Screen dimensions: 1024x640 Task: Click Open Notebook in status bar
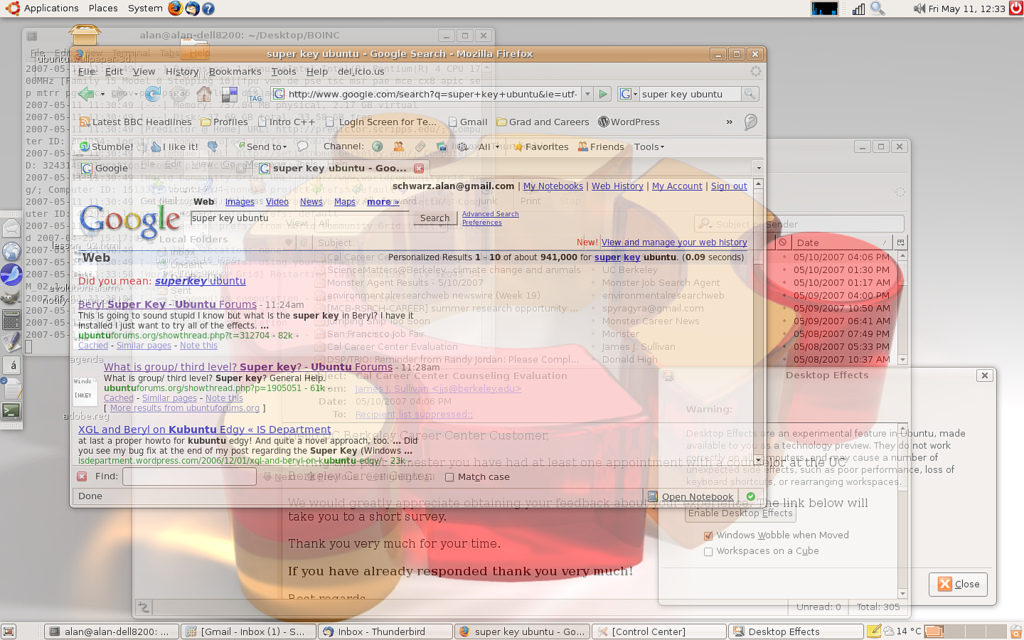point(690,497)
